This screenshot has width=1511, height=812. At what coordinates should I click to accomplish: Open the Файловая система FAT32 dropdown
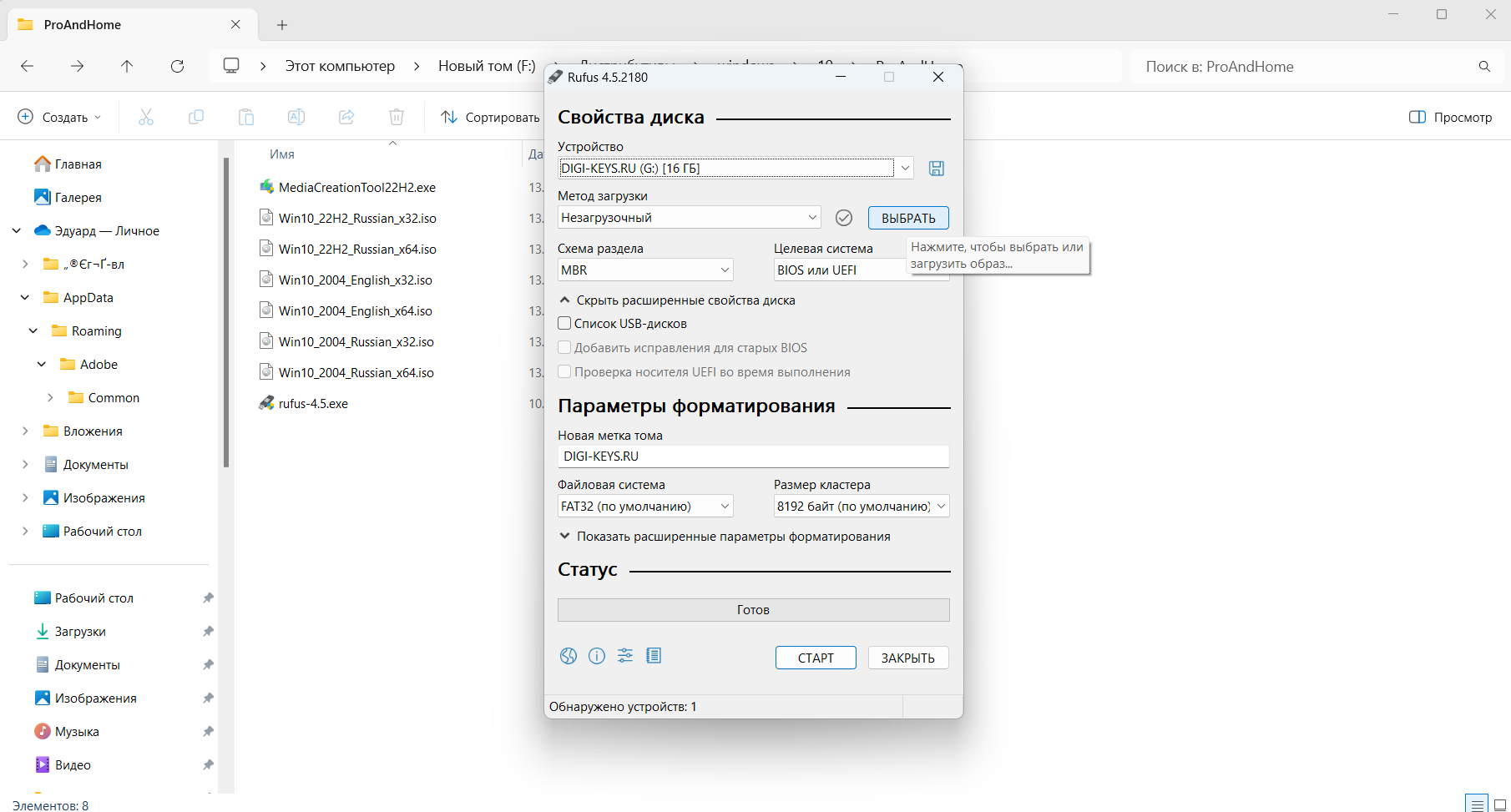tap(644, 507)
